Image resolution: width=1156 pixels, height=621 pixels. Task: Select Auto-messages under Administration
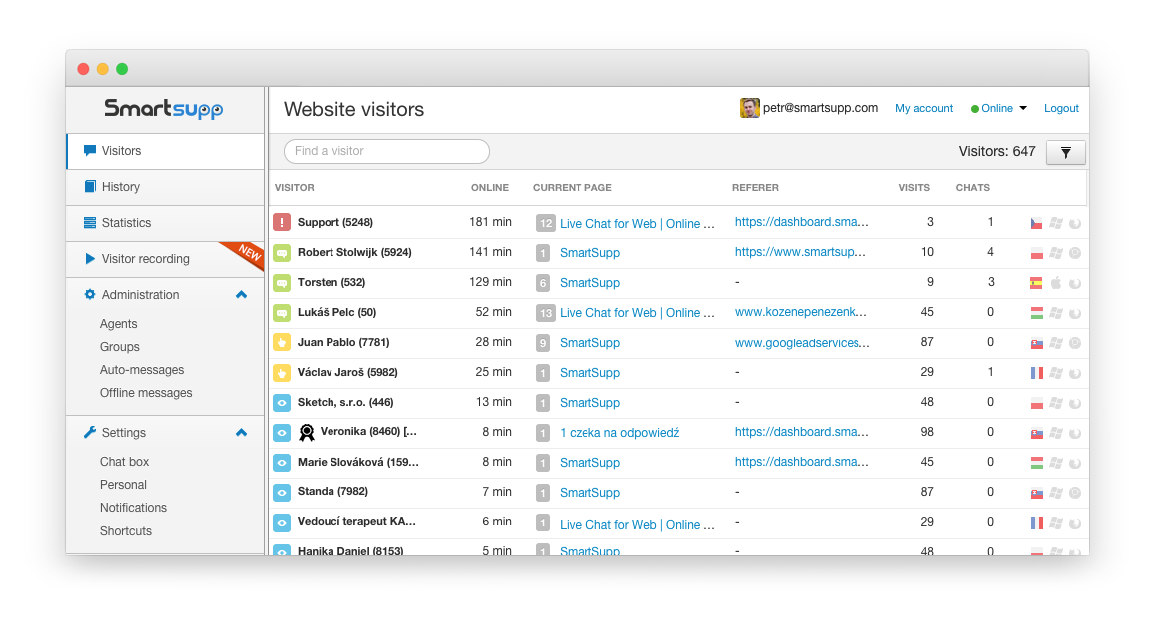[142, 370]
